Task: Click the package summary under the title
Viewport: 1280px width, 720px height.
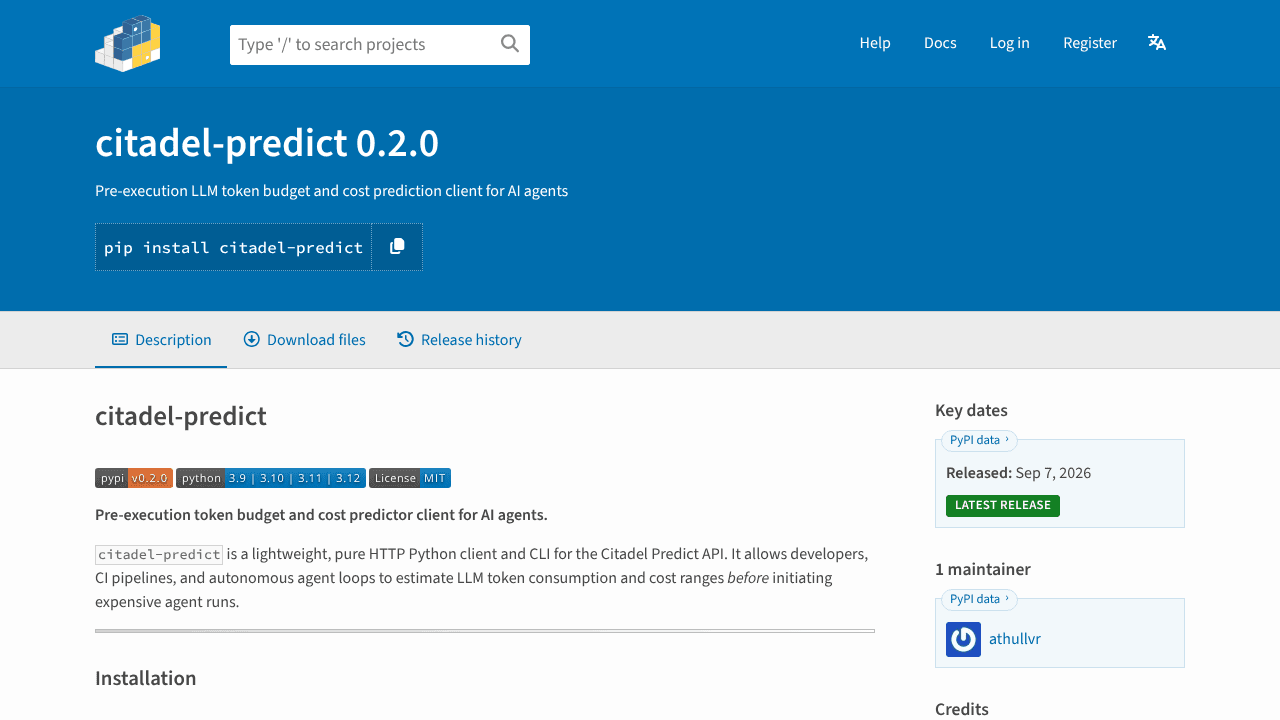Action: [x=332, y=191]
